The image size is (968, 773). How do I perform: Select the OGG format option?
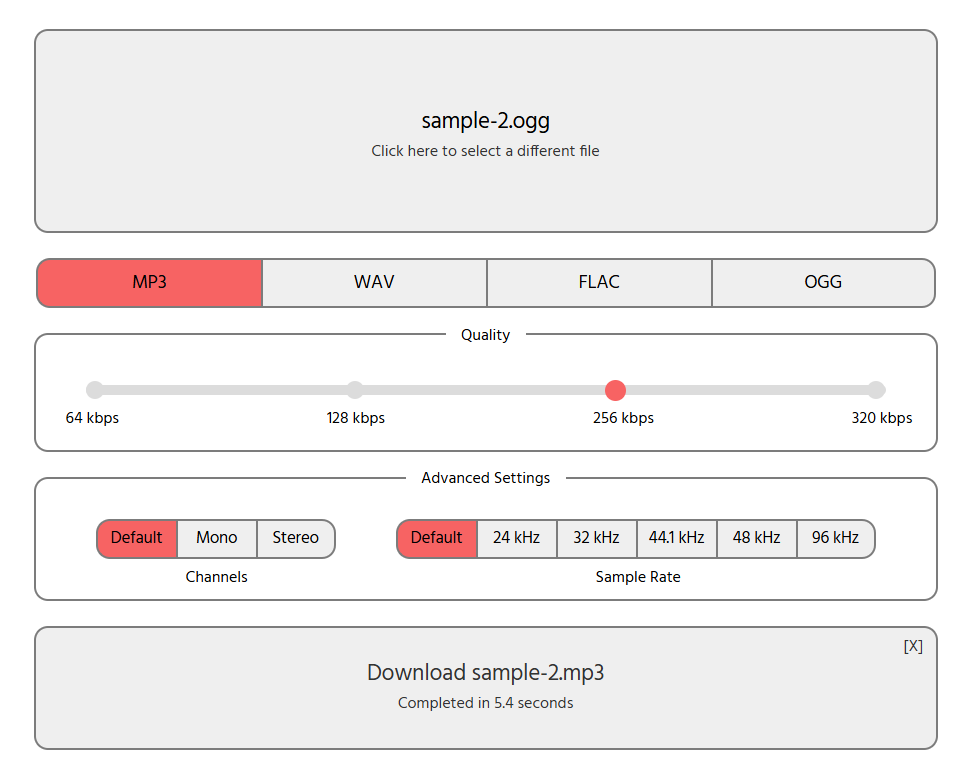(x=823, y=282)
